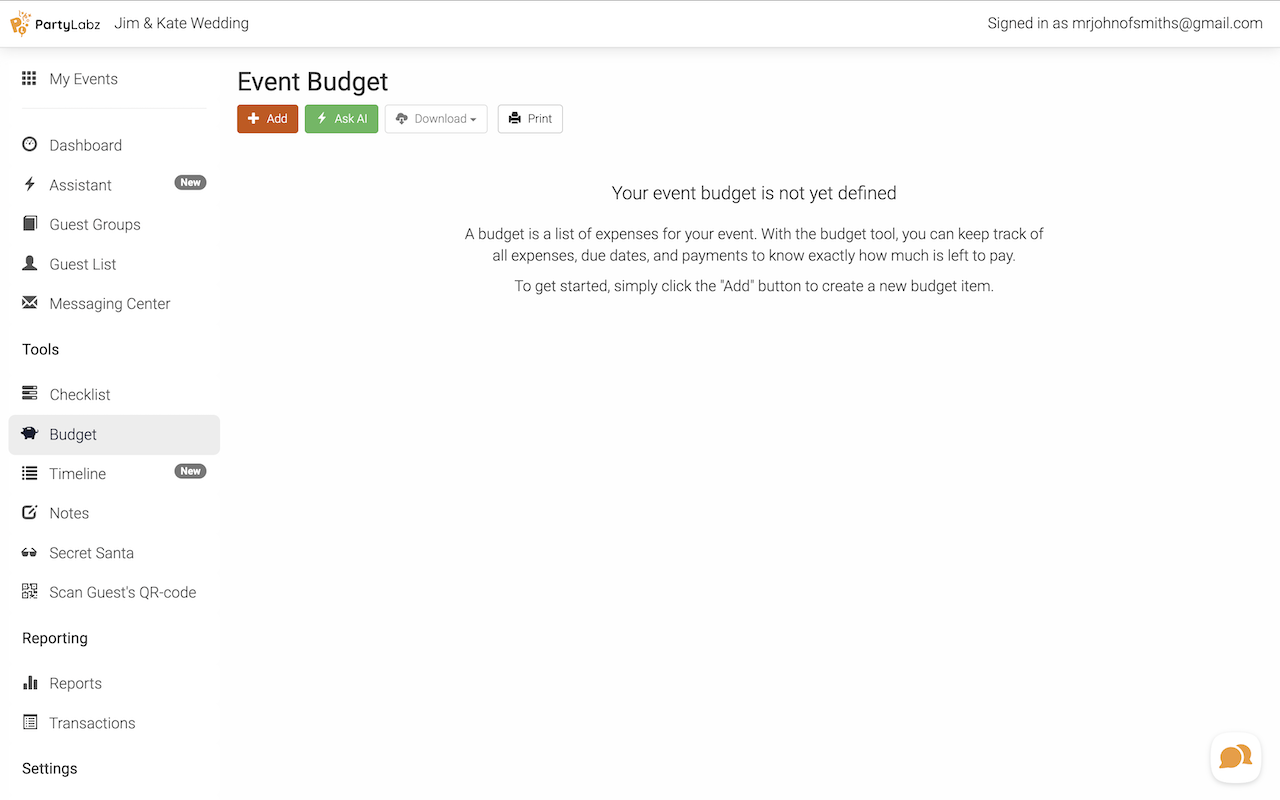
Task: Select the Guest Groups book icon
Action: click(x=30, y=224)
